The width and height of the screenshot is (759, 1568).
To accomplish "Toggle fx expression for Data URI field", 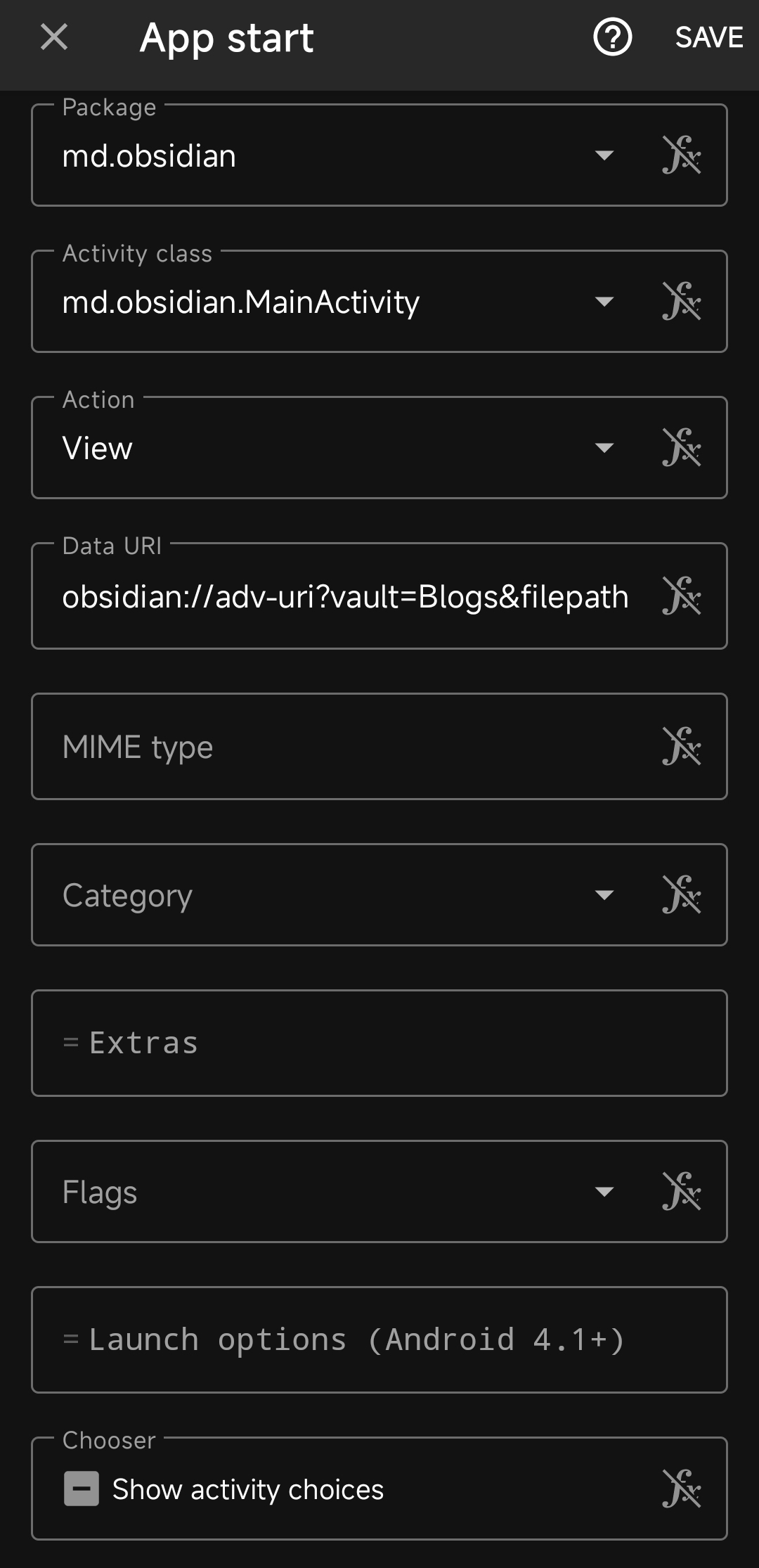I will point(681,596).
